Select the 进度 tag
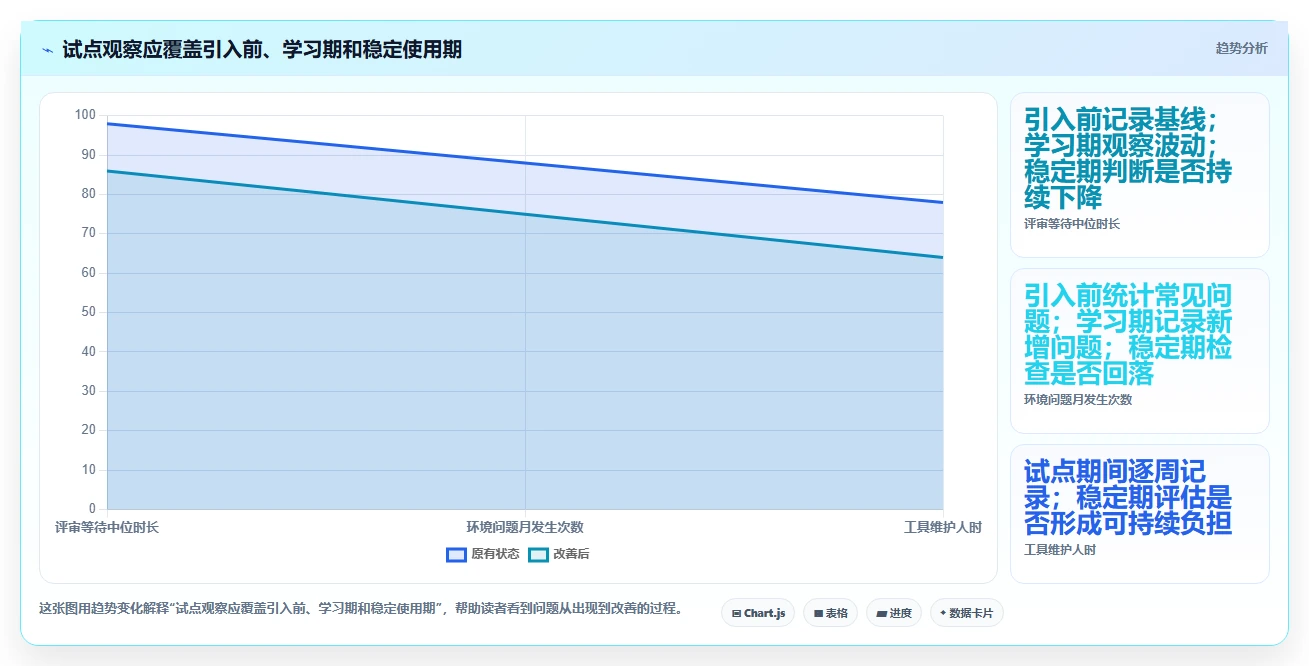The width and height of the screenshot is (1309, 666). click(x=894, y=613)
